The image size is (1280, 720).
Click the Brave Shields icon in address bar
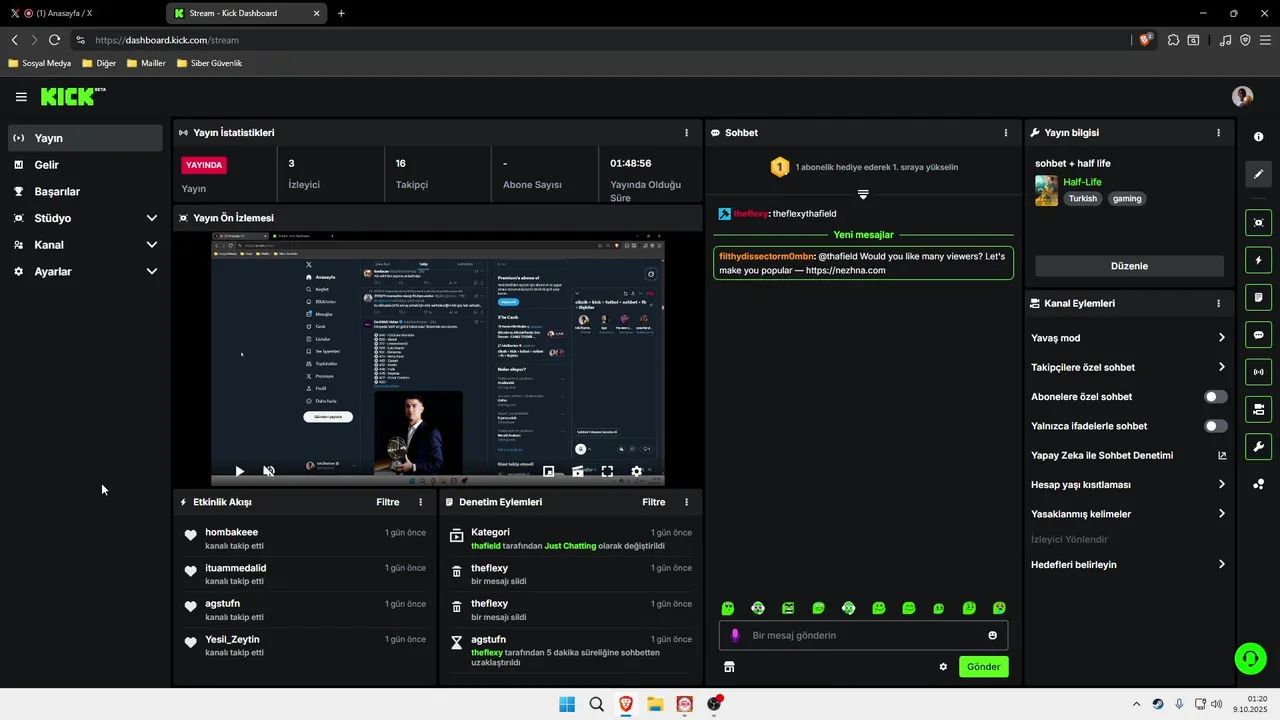pos(1145,40)
